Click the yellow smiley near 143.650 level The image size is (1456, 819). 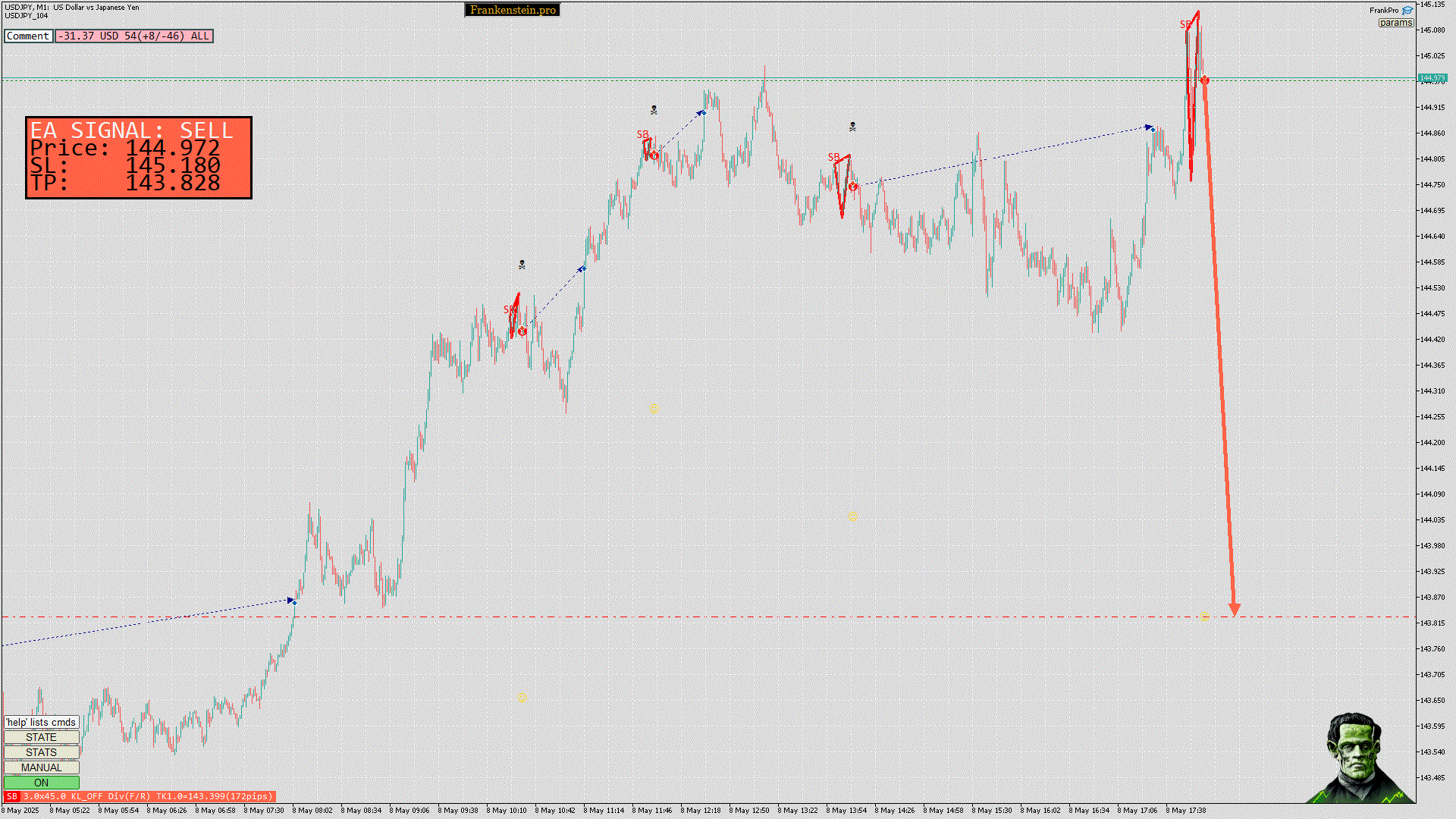pos(522,696)
